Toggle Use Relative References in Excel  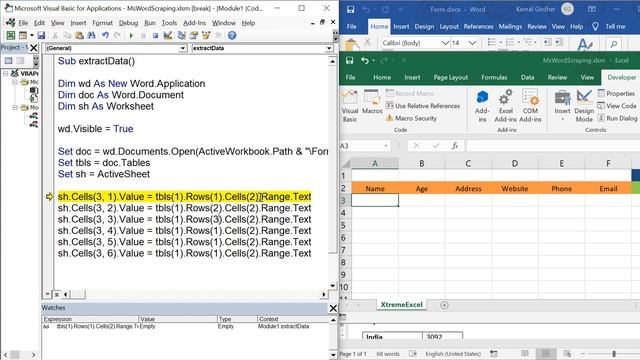[x=423, y=106]
